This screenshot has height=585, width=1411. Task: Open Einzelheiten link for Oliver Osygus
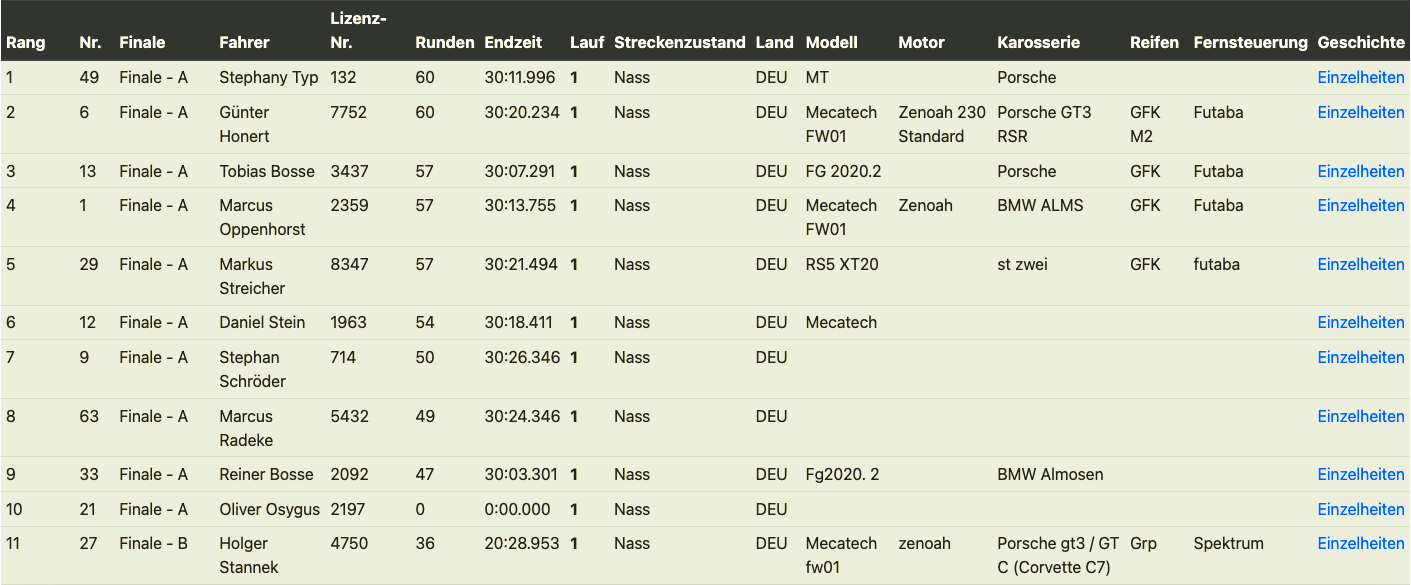1361,509
